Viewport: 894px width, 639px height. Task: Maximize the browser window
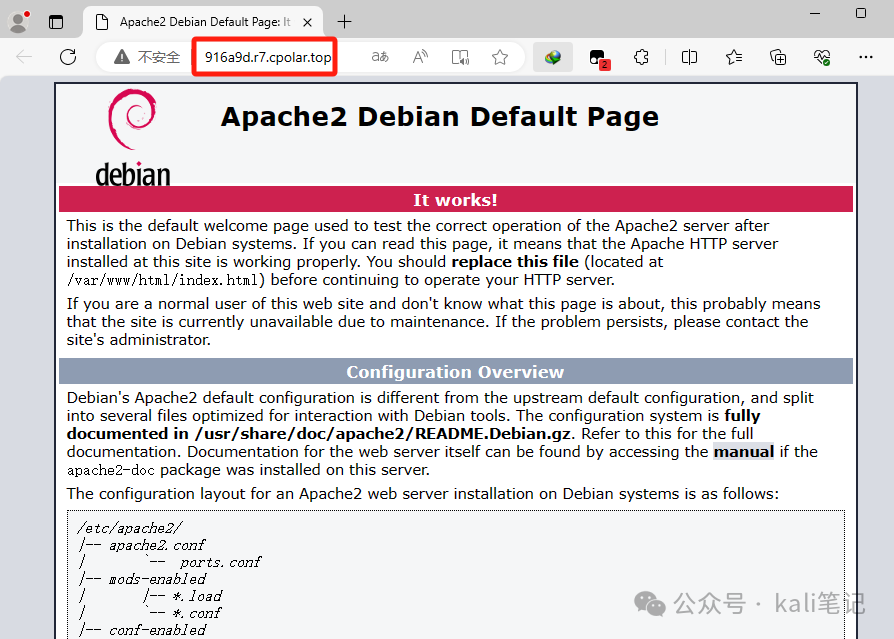[861, 13]
